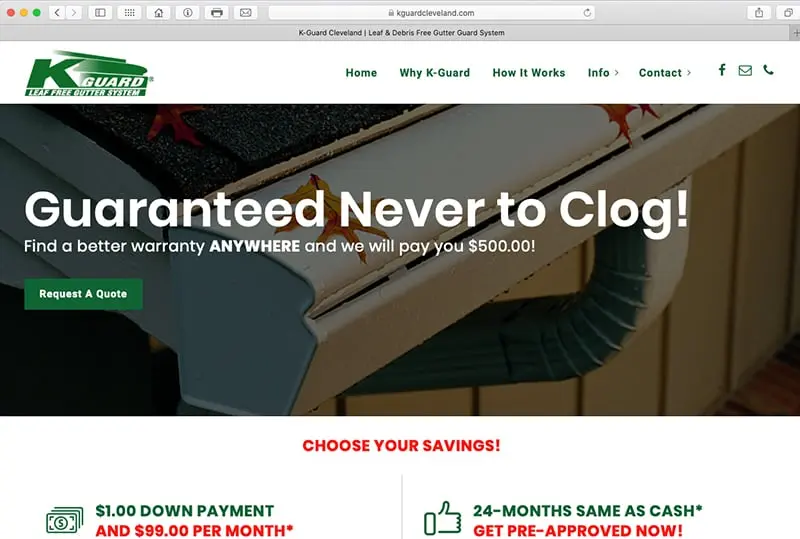Open the email envelope icon in header
Screen dimensions: 800x539
(x=745, y=70)
